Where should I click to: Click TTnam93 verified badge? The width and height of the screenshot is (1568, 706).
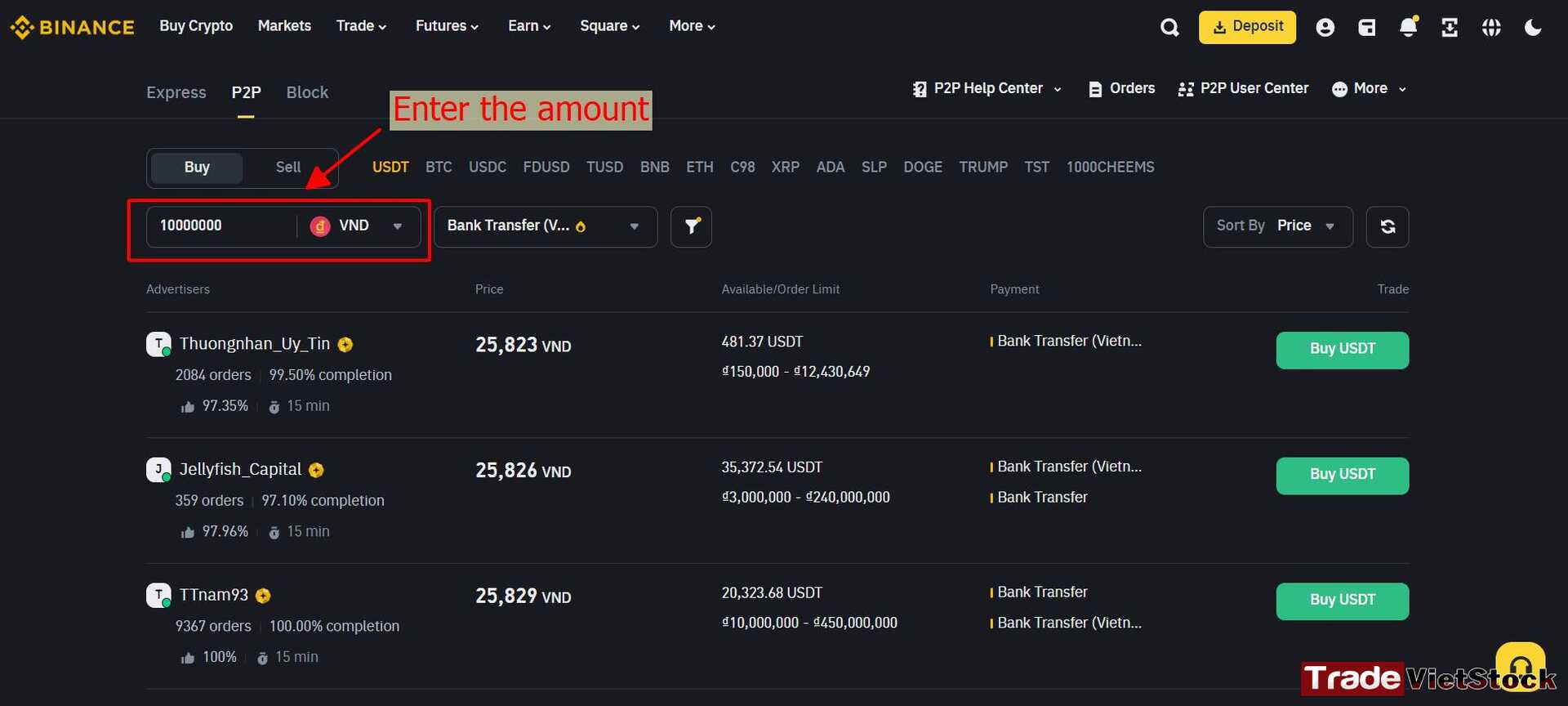(263, 596)
